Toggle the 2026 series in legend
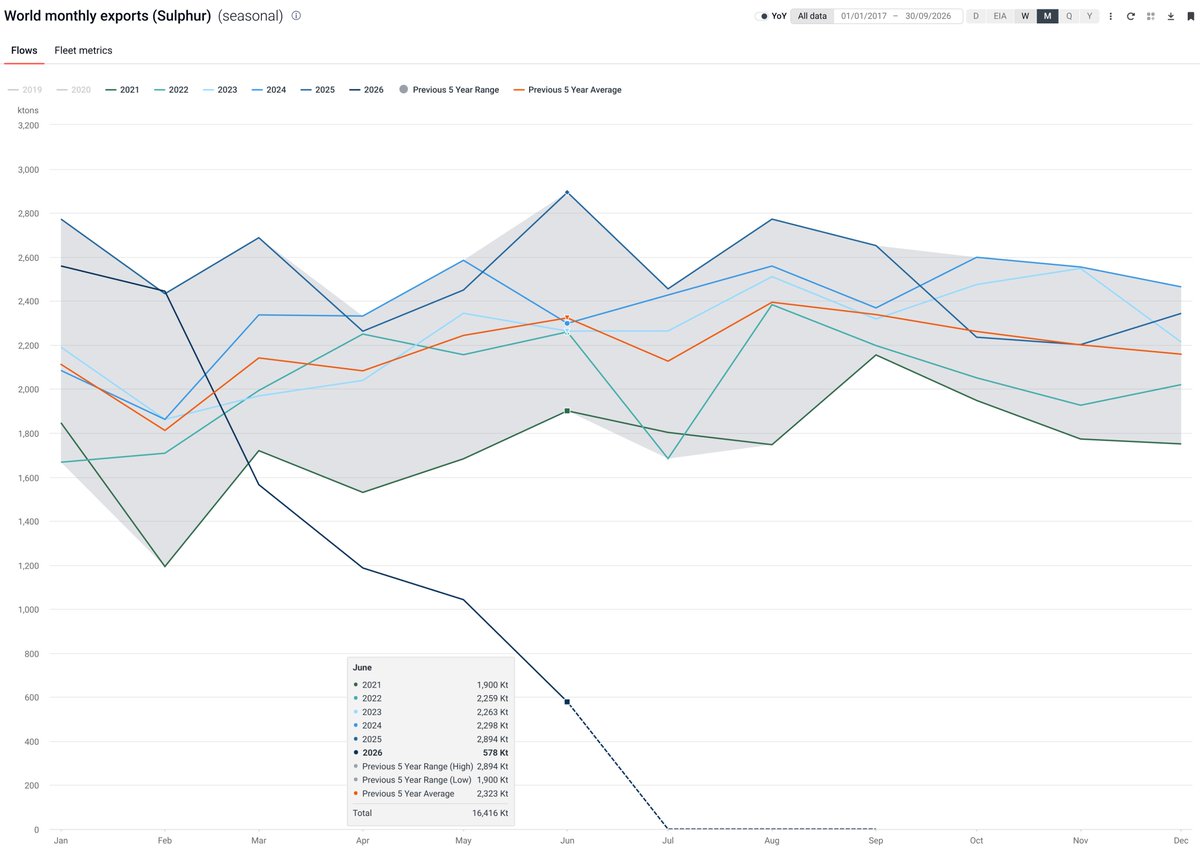The image size is (1200, 850). pyautogui.click(x=366, y=90)
